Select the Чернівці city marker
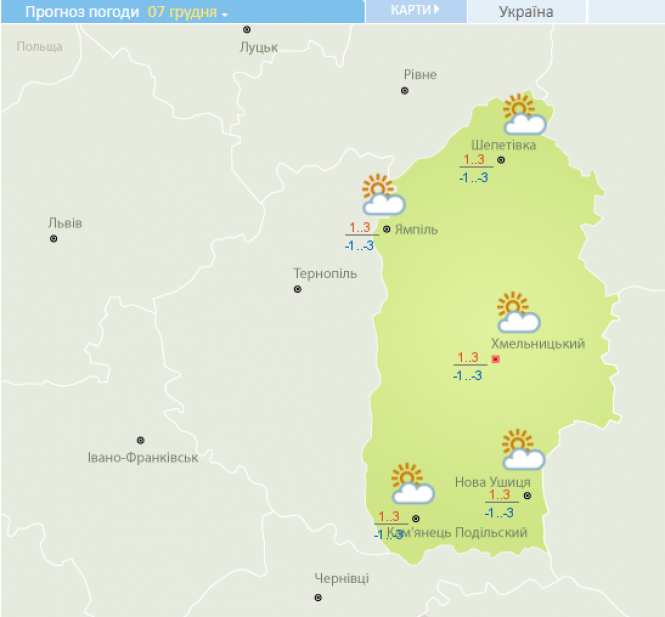 coord(318,597)
